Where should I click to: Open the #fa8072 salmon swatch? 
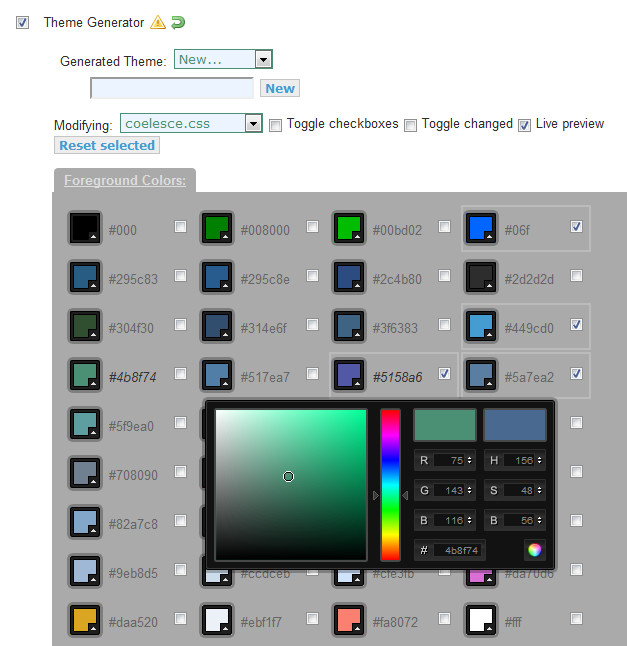348,620
